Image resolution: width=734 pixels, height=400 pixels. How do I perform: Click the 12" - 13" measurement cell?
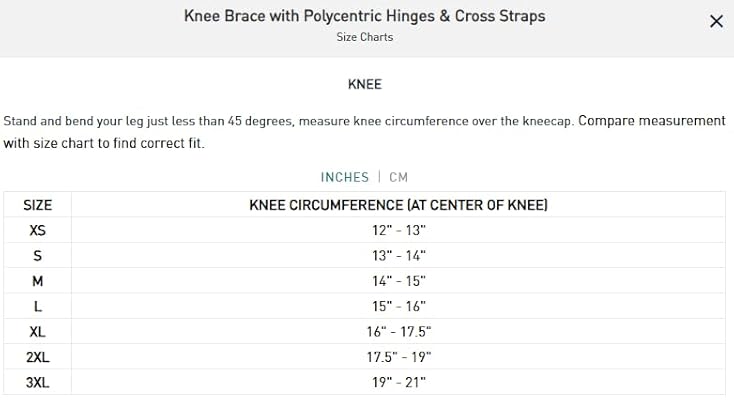pyautogui.click(x=398, y=230)
